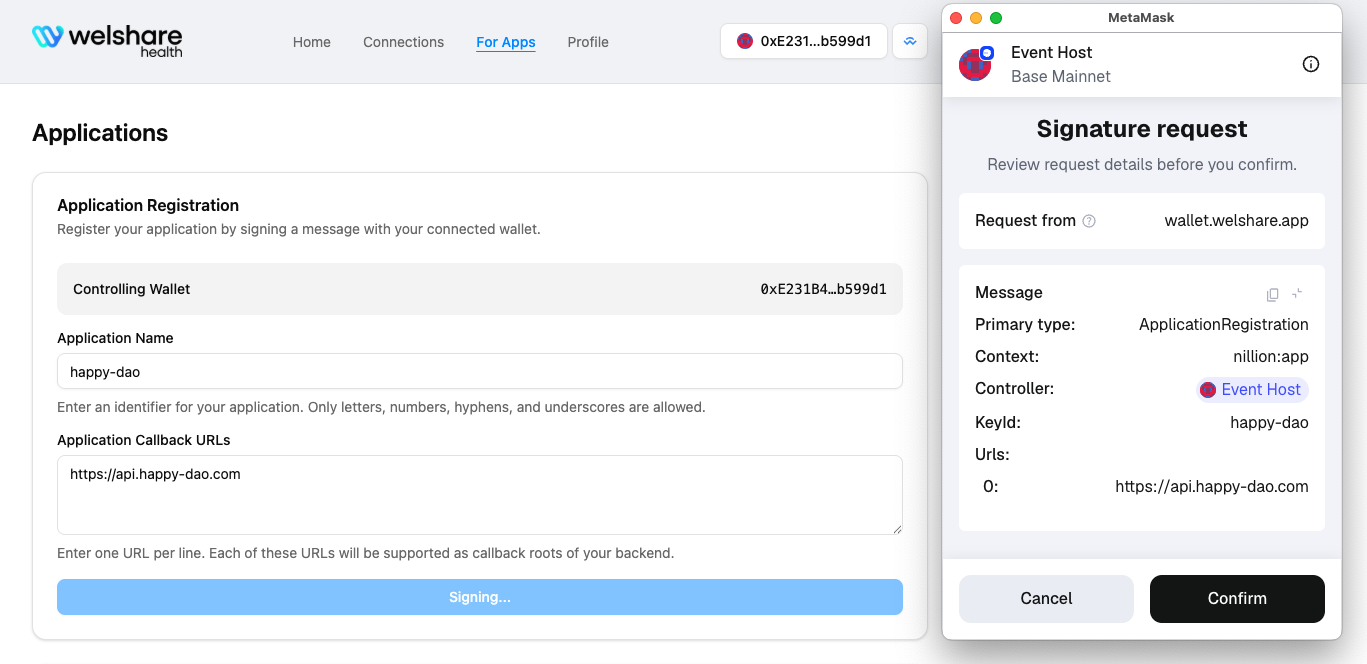Click the Event Host account avatar in MetaMask
The width and height of the screenshot is (1367, 664).
975,64
